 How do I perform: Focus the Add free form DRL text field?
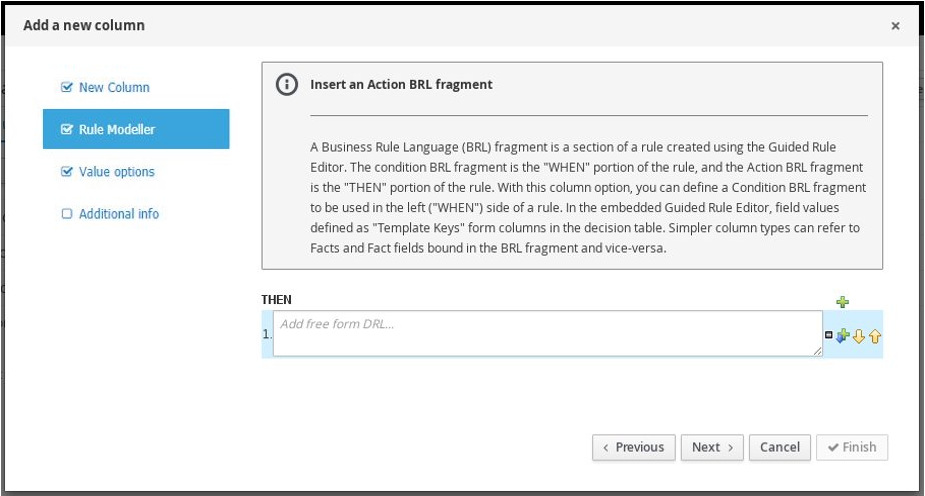click(x=547, y=334)
